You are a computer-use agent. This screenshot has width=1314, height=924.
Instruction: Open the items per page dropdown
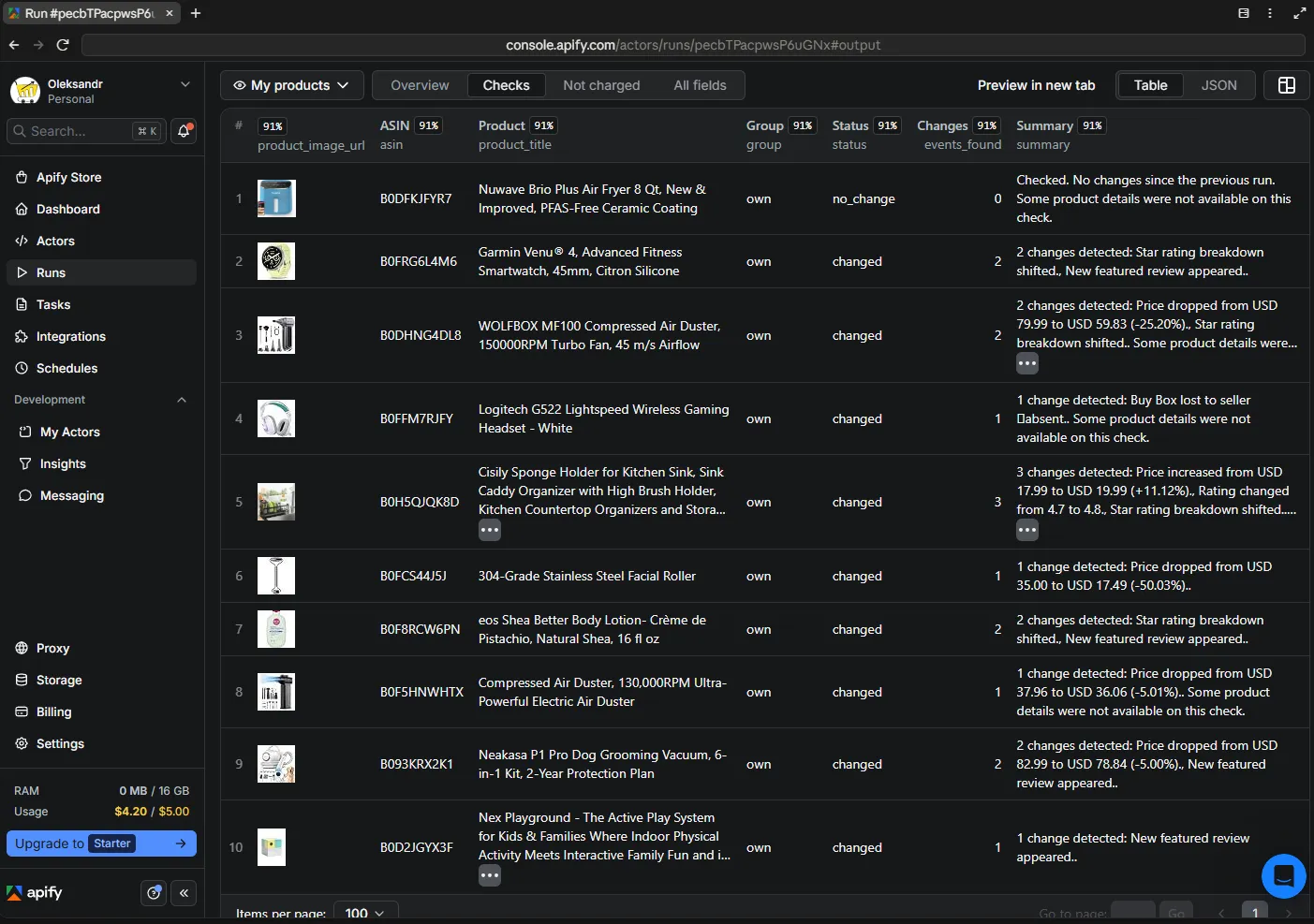pyautogui.click(x=365, y=912)
